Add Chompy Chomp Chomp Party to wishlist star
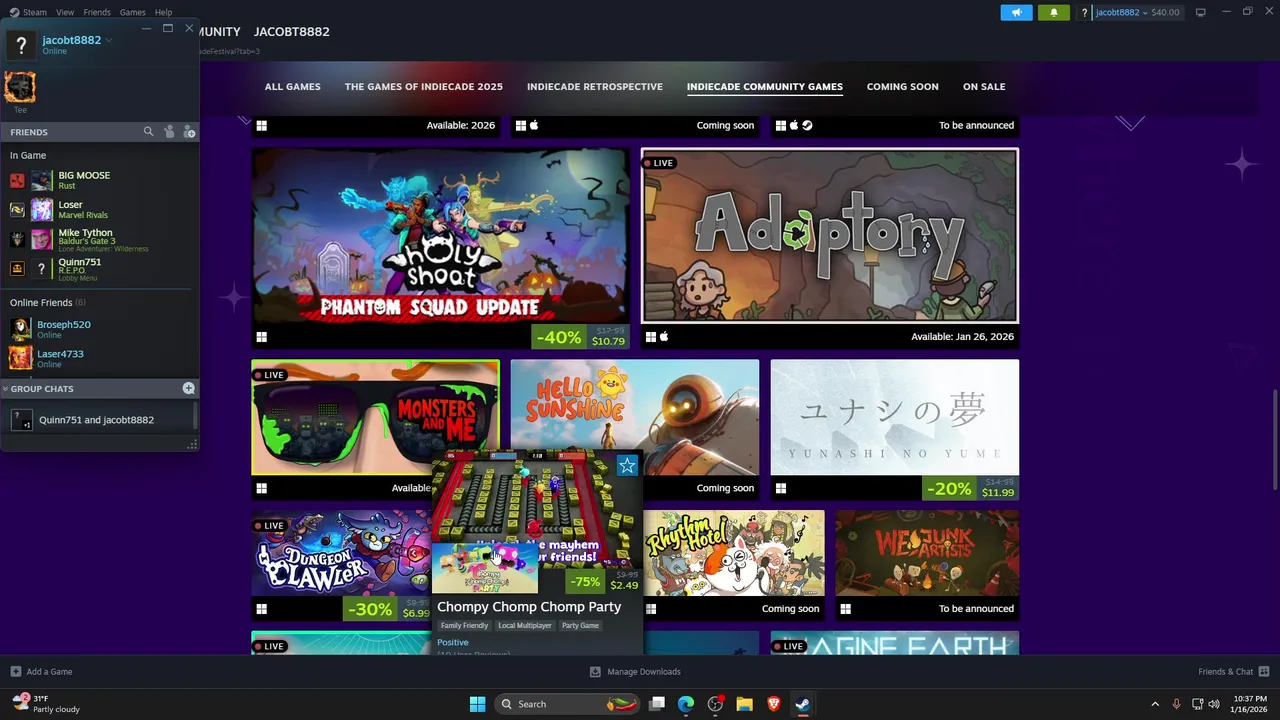The width and height of the screenshot is (1280, 720). pos(627,465)
